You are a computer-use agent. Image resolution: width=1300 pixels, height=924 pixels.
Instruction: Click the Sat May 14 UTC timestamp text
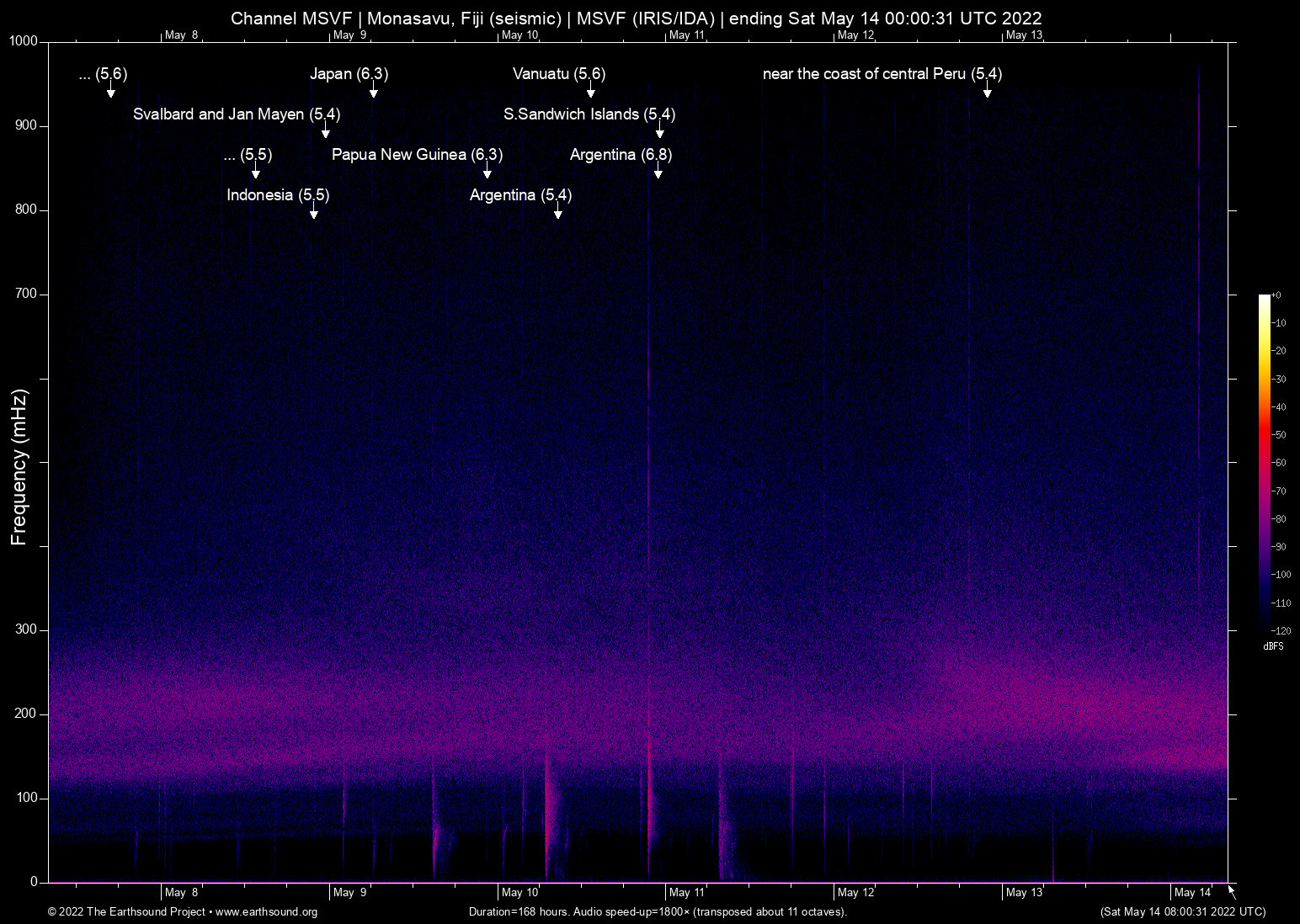pos(1182,912)
